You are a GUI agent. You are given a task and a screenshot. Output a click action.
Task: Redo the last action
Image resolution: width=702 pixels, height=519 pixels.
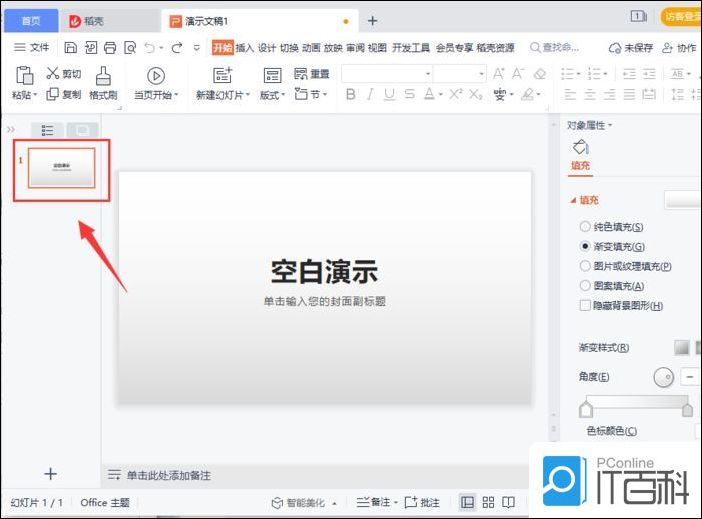click(x=177, y=47)
